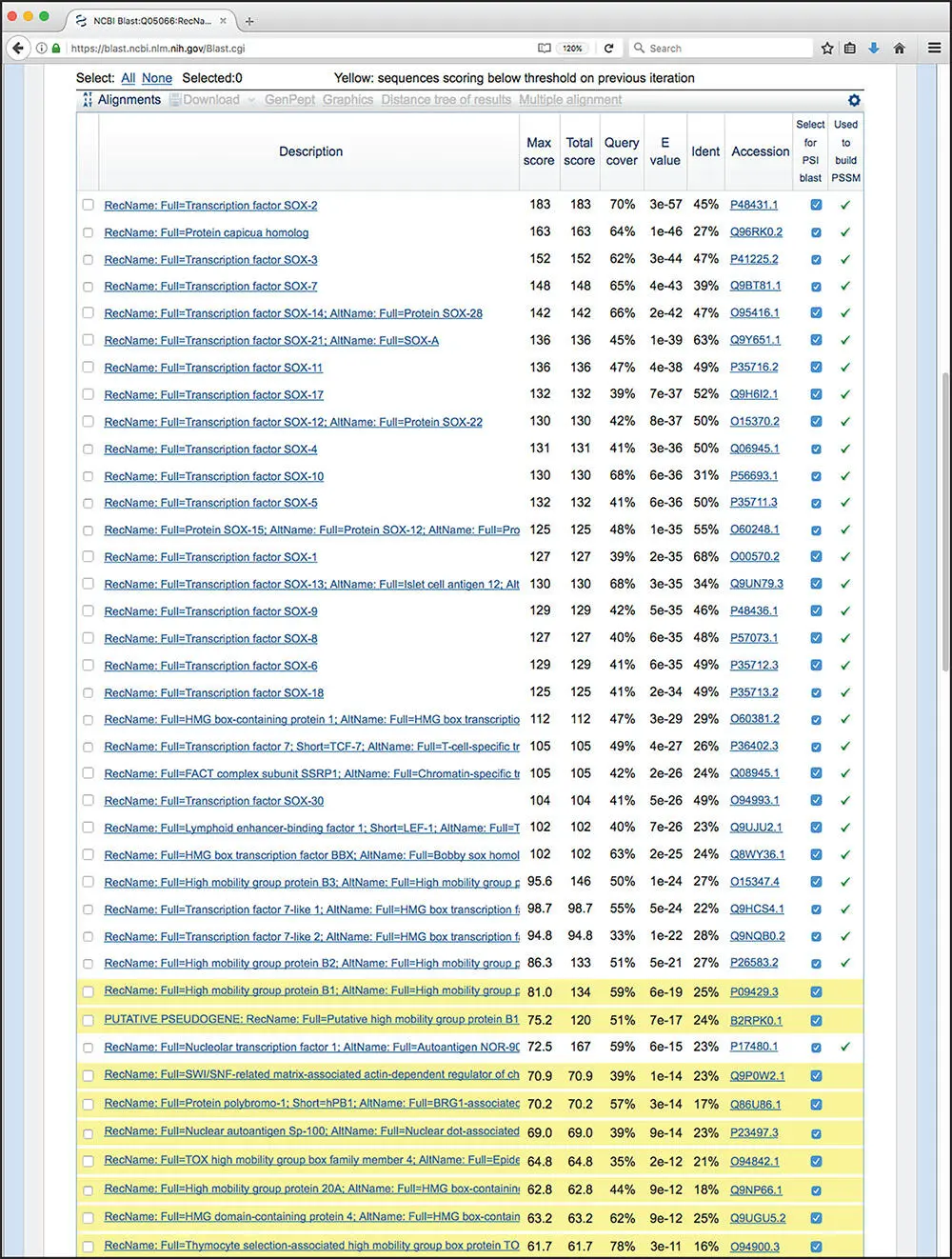Viewport: 952px width, 1259px height.
Task: Open PUTATIVE PSEUDOGENE high mobility group link
Action: pos(311,1019)
